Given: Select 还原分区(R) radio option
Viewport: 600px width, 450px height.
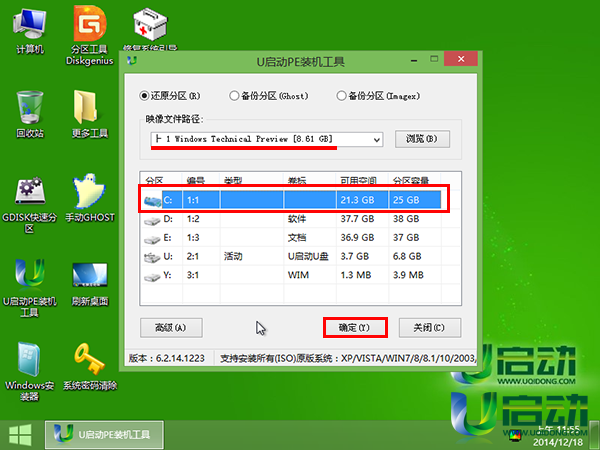Looking at the screenshot, I should click(170, 96).
